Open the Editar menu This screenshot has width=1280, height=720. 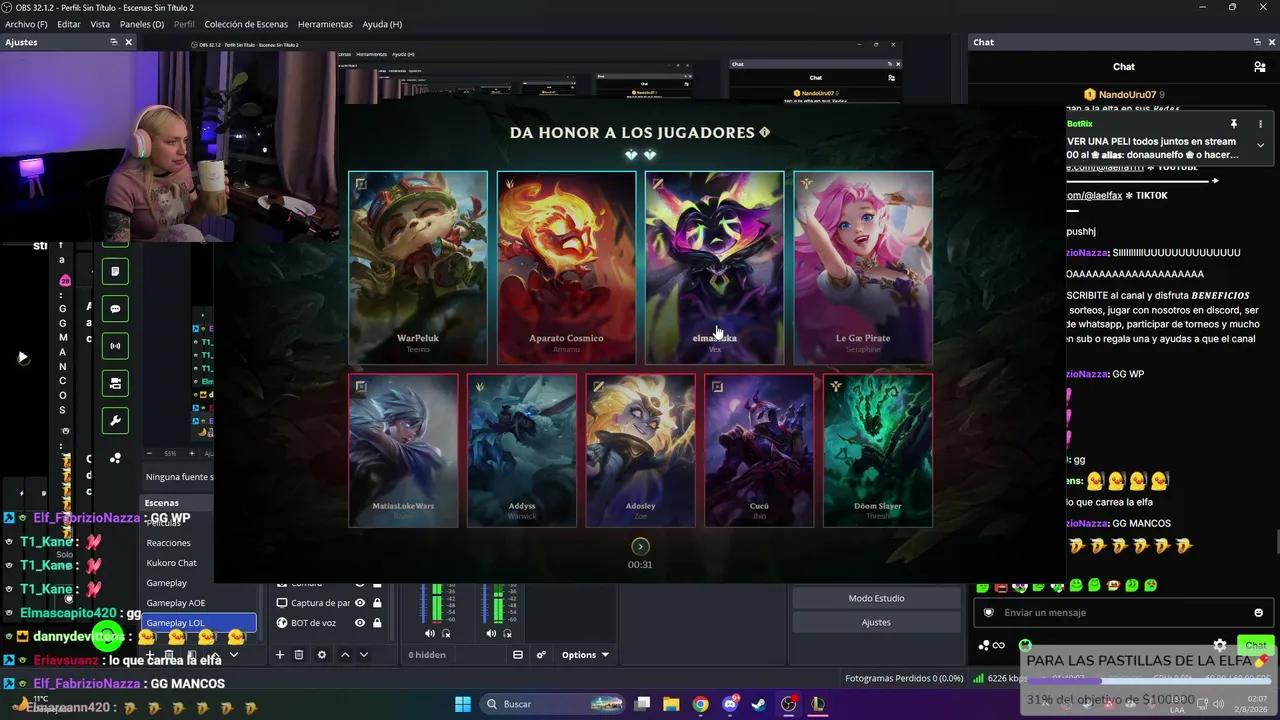[x=69, y=24]
